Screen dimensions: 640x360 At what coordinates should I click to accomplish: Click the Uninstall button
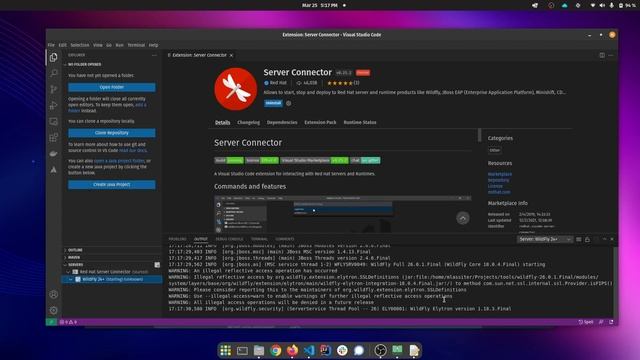pyautogui.click(x=273, y=103)
